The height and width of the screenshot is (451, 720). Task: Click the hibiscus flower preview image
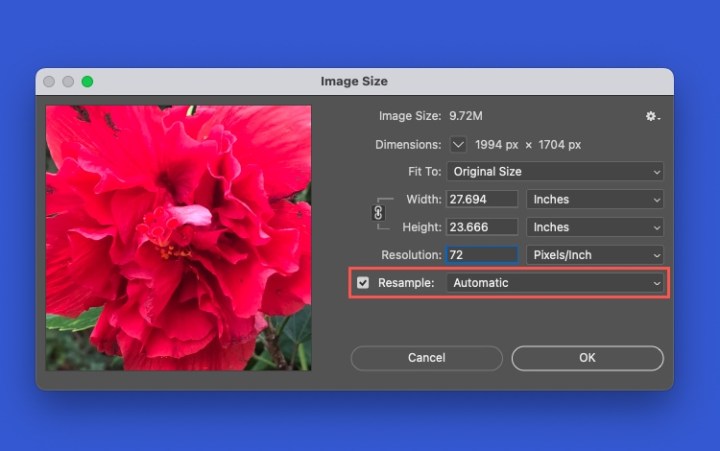(x=178, y=238)
